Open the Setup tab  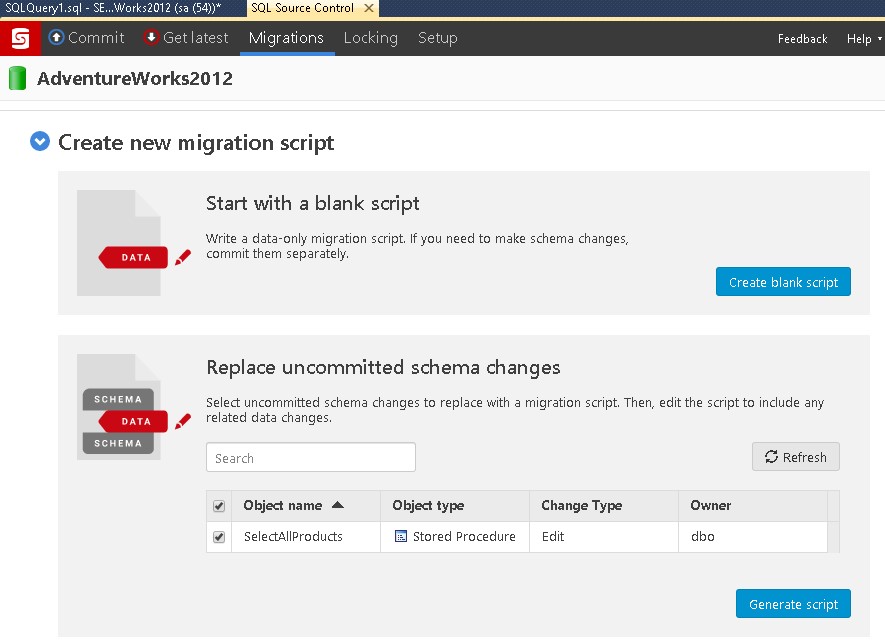point(437,38)
